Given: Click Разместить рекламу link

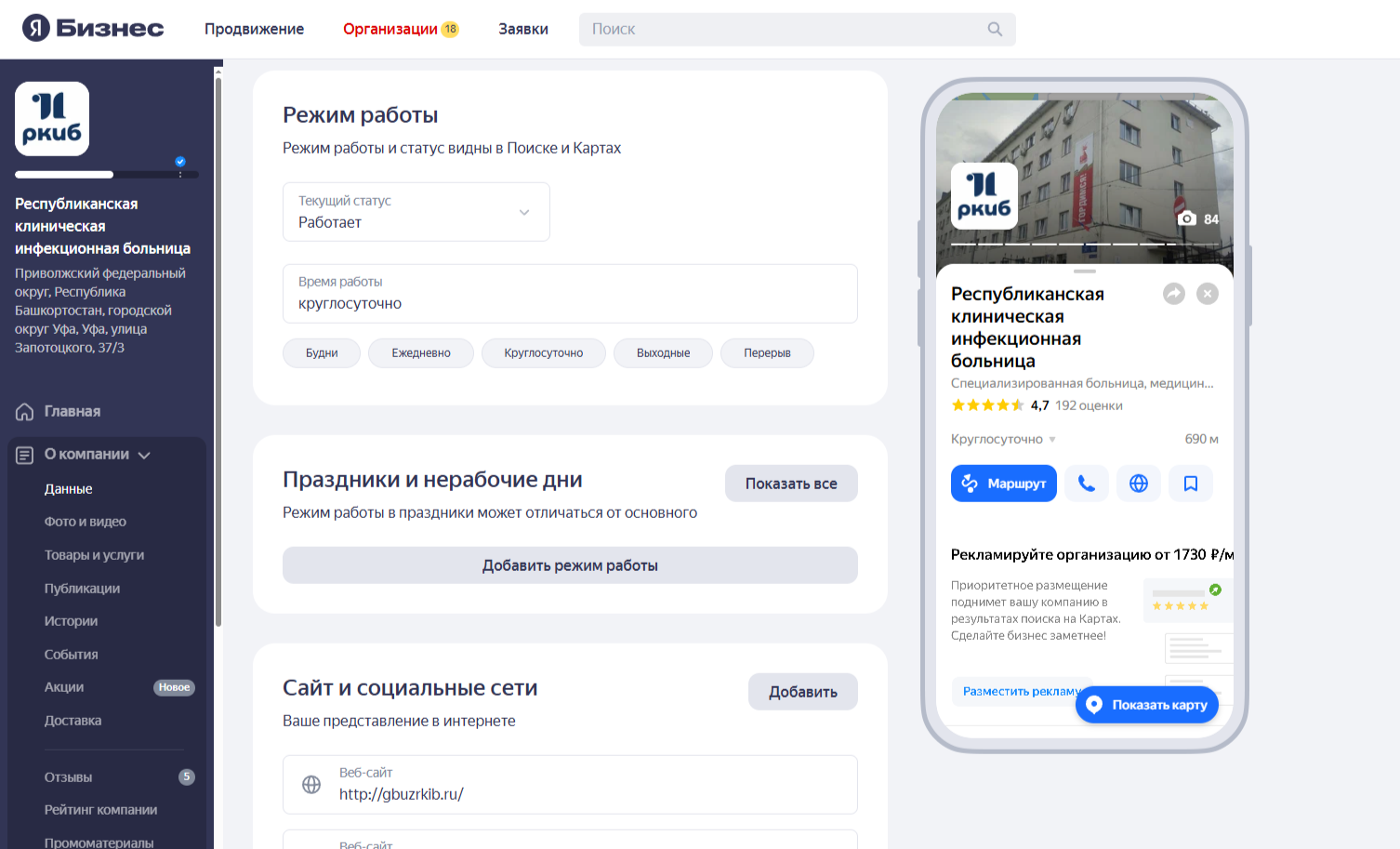Looking at the screenshot, I should coord(1021,691).
